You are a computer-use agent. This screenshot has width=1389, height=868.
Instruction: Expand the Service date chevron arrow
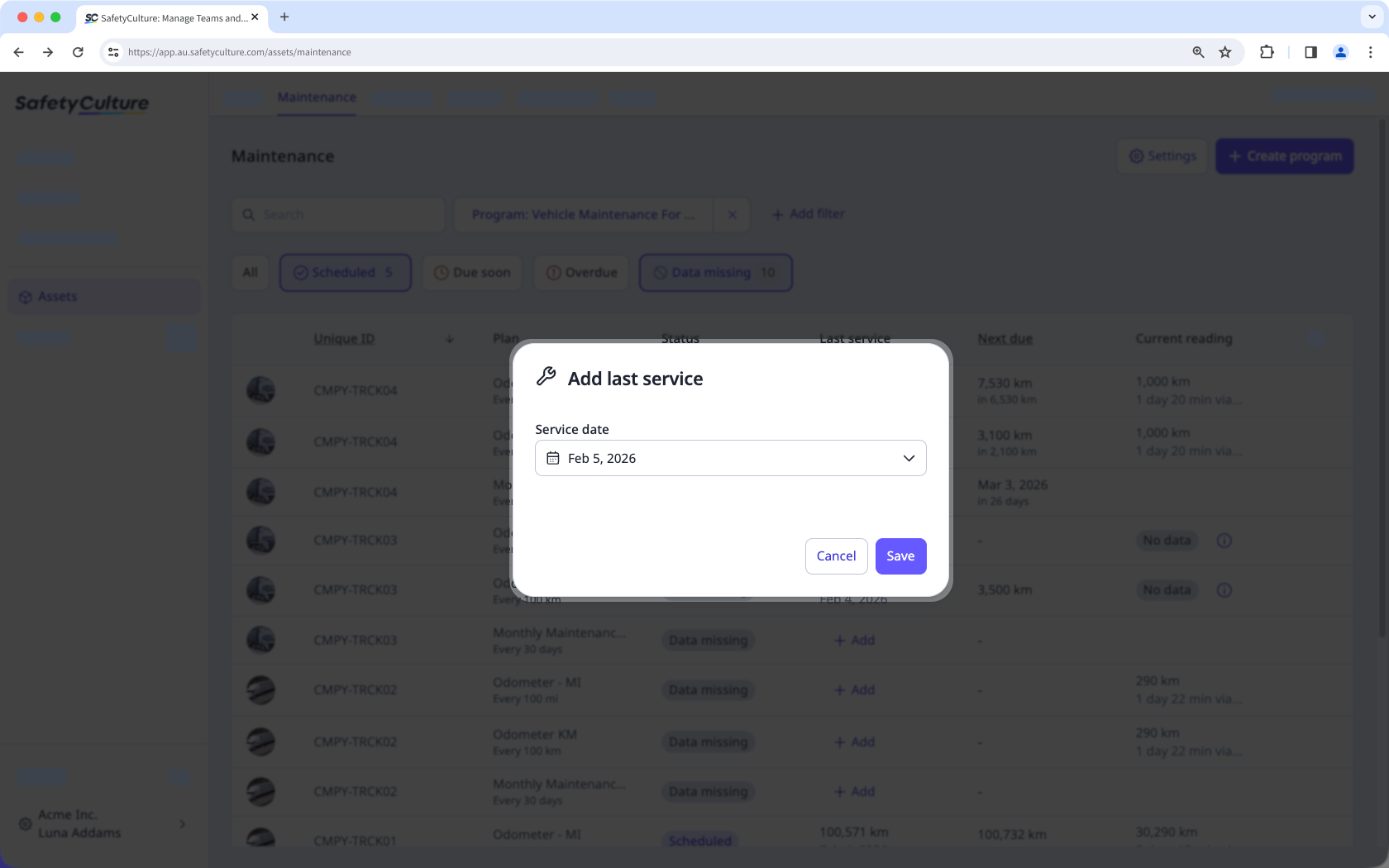coord(909,458)
